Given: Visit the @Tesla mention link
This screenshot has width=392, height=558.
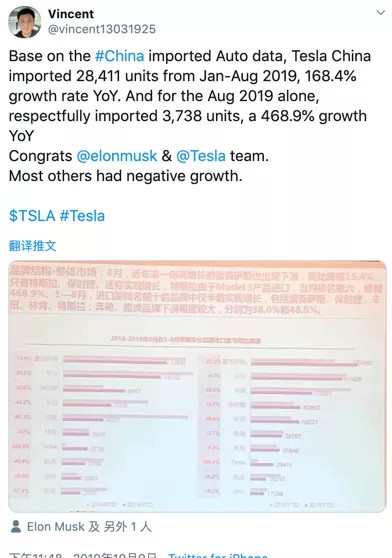Looking at the screenshot, I should [x=201, y=156].
